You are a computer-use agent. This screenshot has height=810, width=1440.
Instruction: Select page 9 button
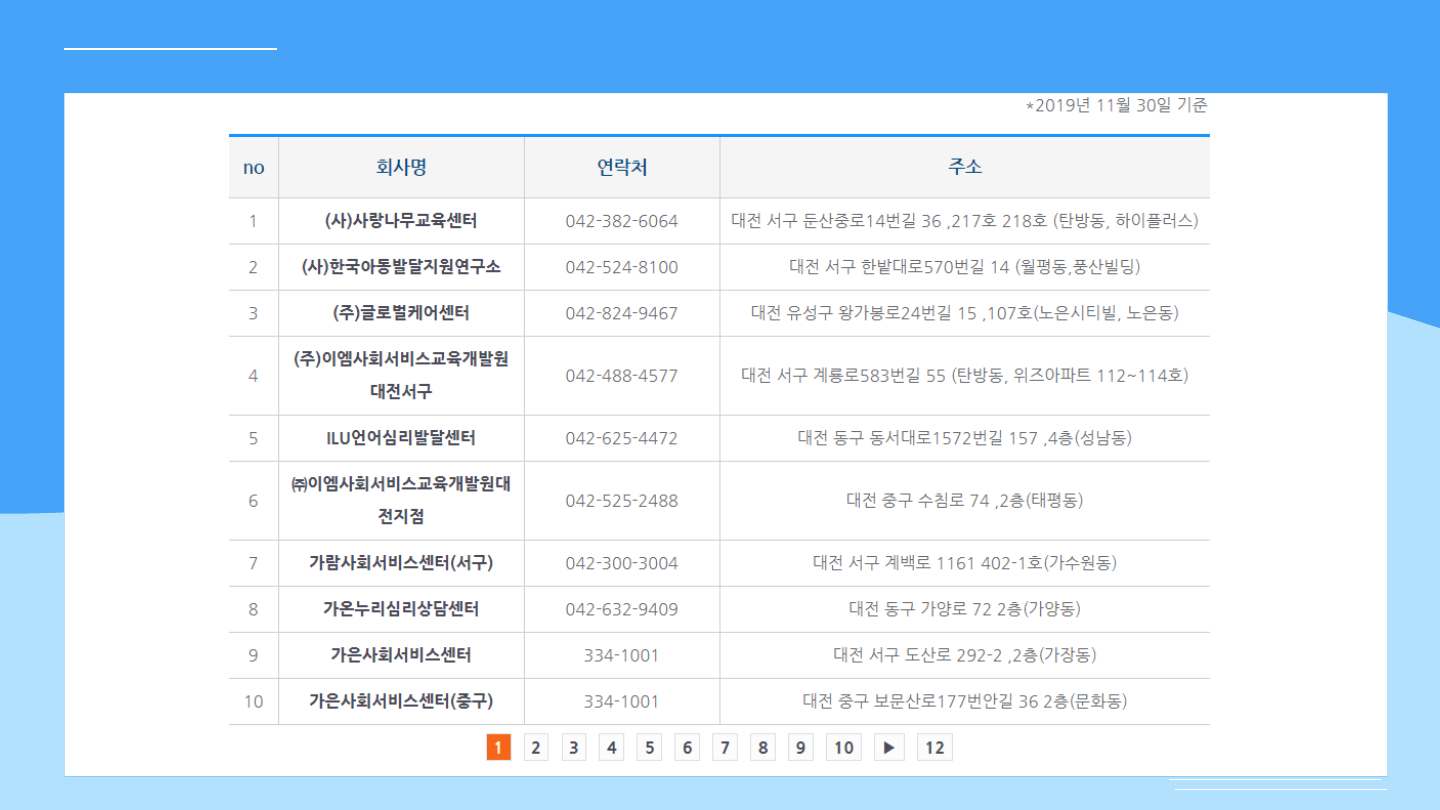pos(800,747)
